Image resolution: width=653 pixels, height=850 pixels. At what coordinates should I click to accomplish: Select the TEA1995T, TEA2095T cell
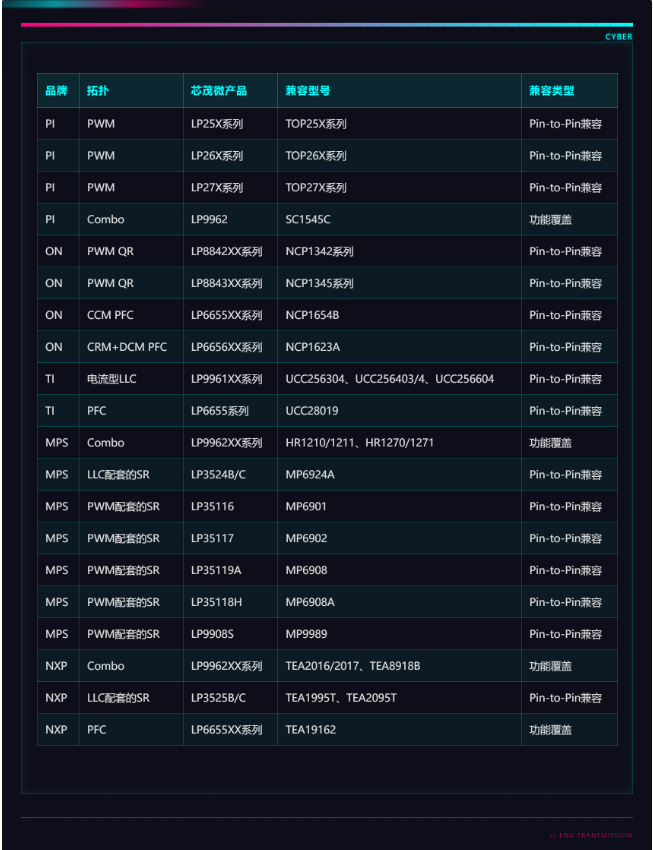(341, 697)
